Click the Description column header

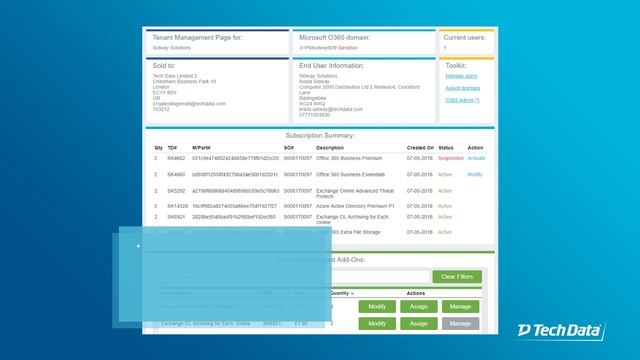click(330, 148)
